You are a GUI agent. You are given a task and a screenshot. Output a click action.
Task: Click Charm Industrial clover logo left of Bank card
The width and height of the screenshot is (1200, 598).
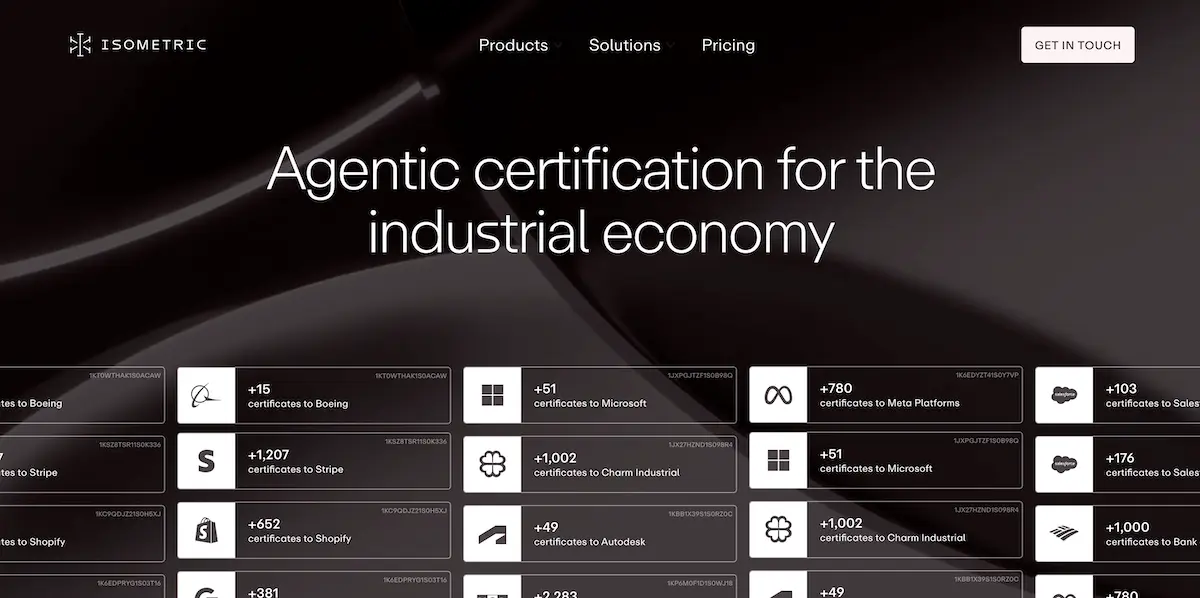[x=778, y=530]
